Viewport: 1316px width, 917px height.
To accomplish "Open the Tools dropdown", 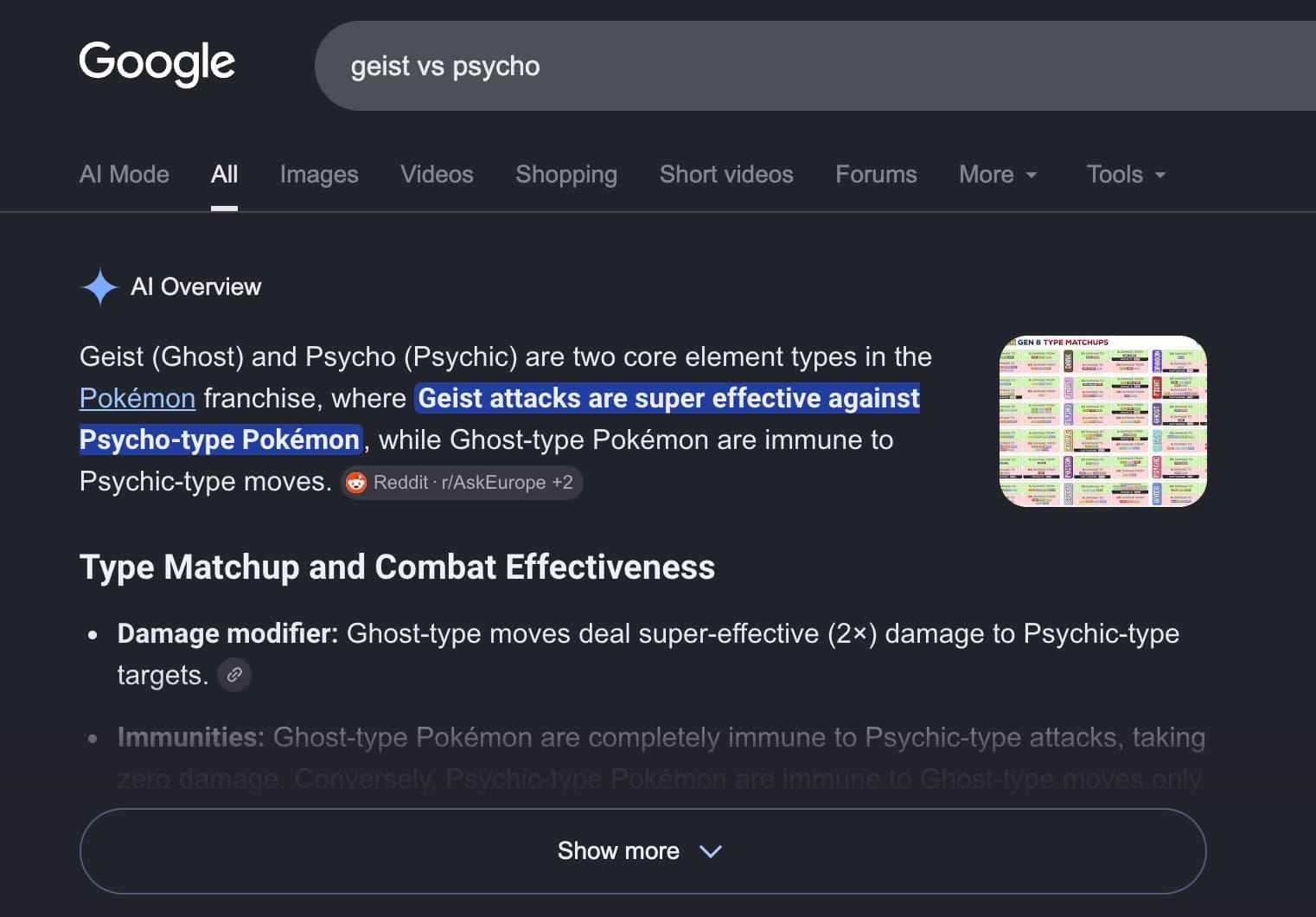I will tap(1126, 175).
